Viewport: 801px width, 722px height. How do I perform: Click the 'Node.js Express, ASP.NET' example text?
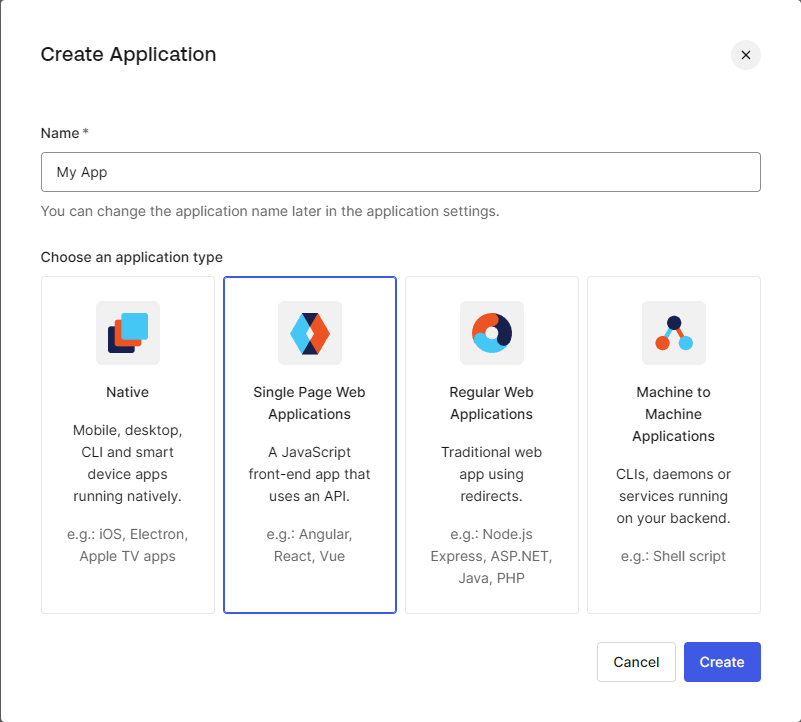(492, 556)
